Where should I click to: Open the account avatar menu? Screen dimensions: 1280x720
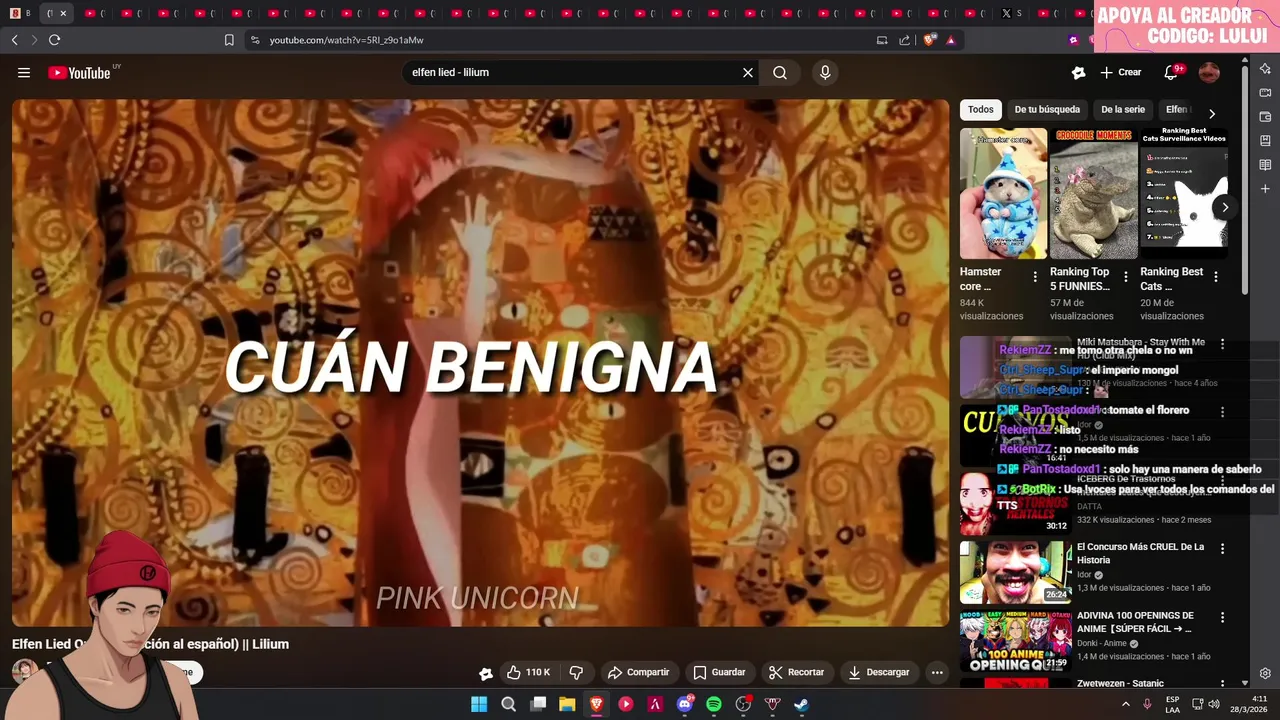1209,72
